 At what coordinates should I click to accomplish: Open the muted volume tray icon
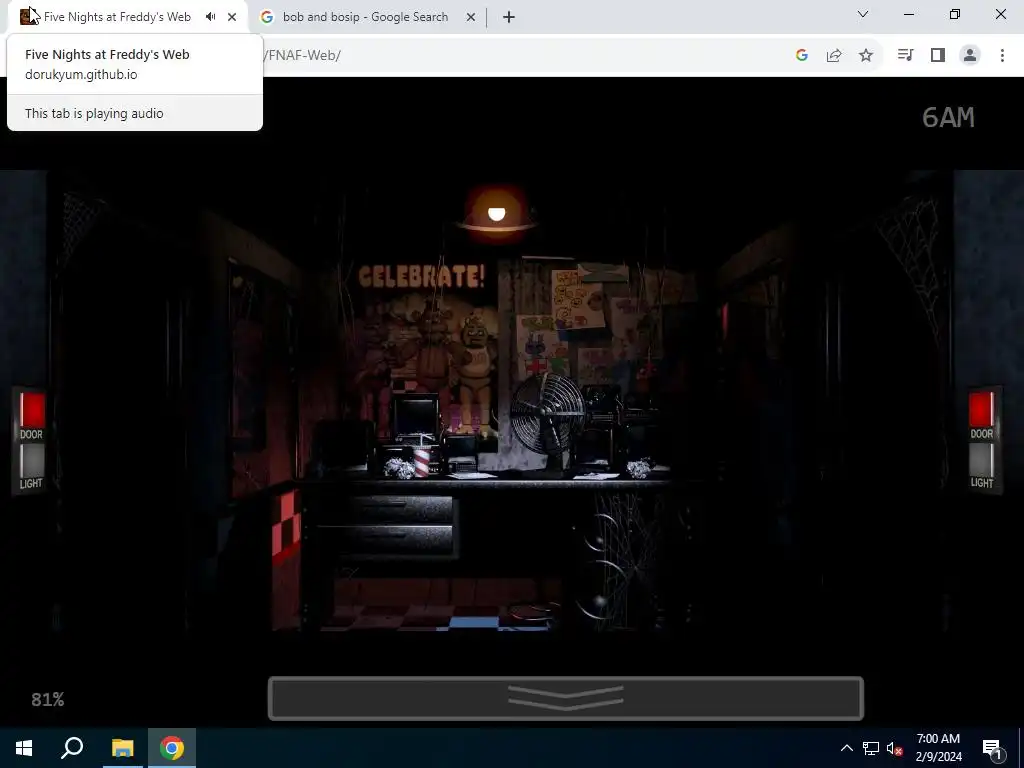pos(894,748)
